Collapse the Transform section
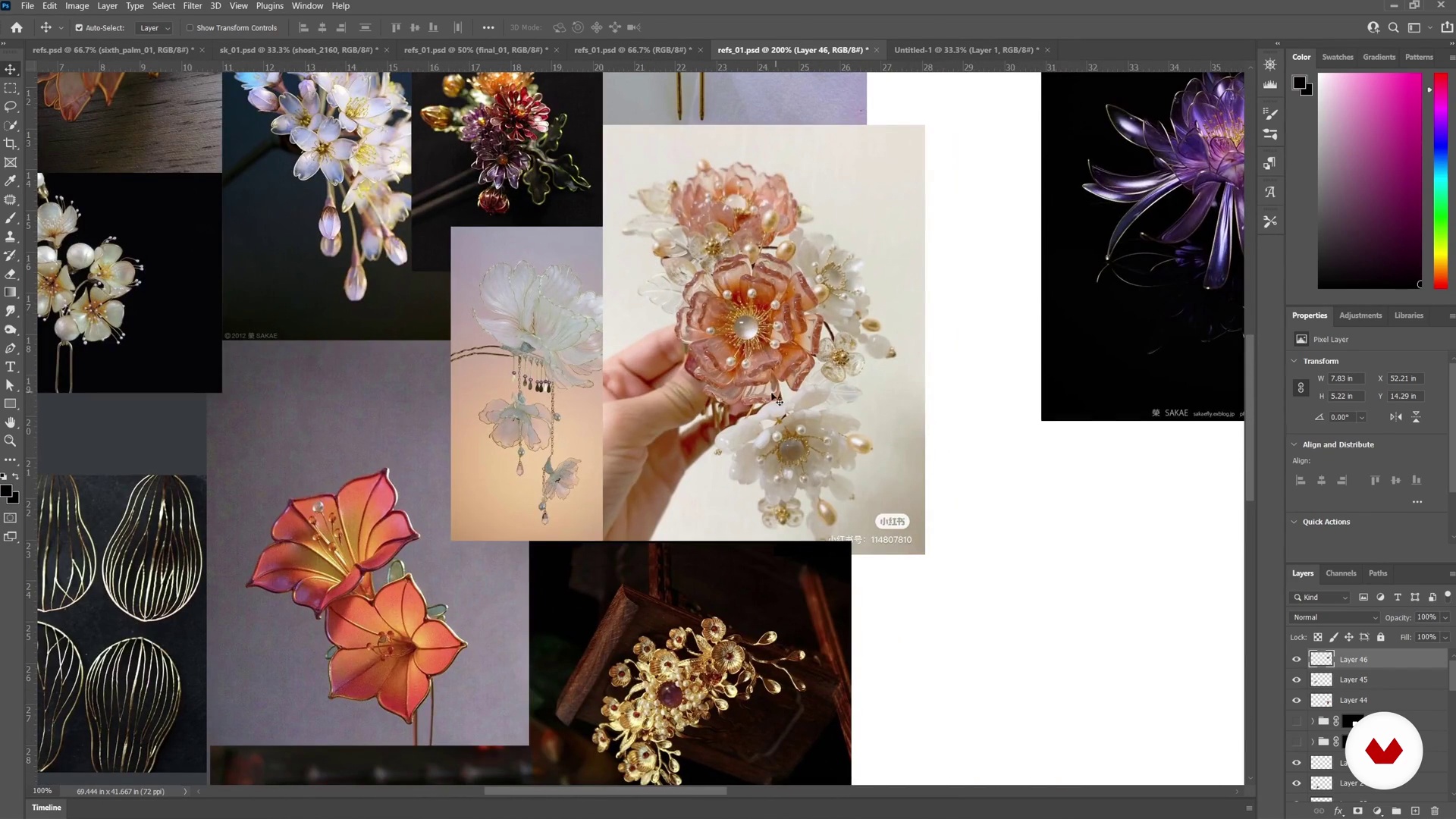The image size is (1456, 819). point(1294,361)
